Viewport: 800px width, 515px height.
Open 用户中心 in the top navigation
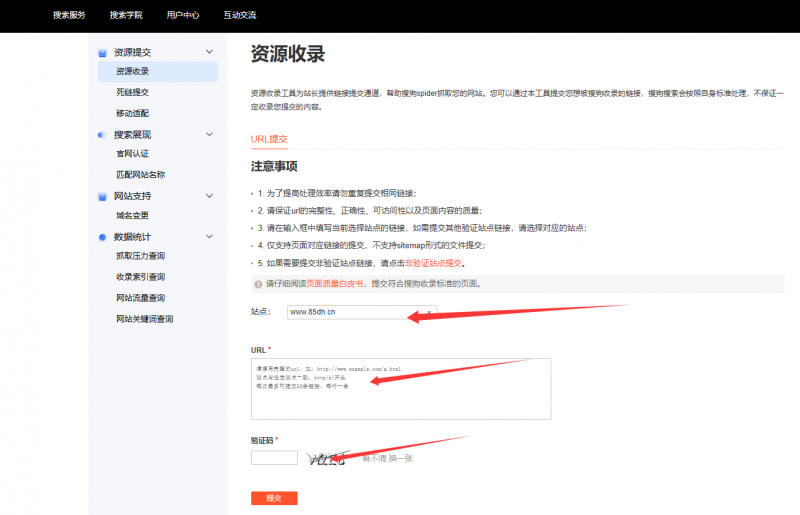click(x=183, y=15)
